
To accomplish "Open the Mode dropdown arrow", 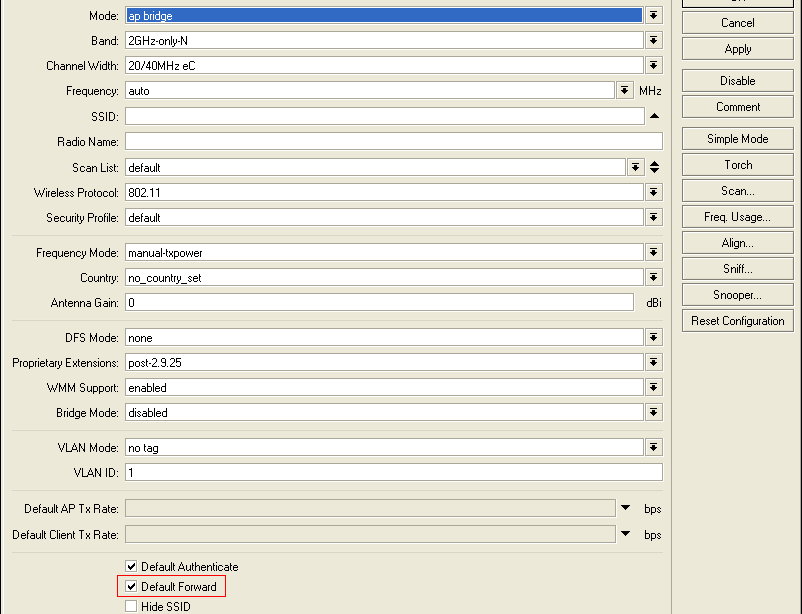I will 653,15.
